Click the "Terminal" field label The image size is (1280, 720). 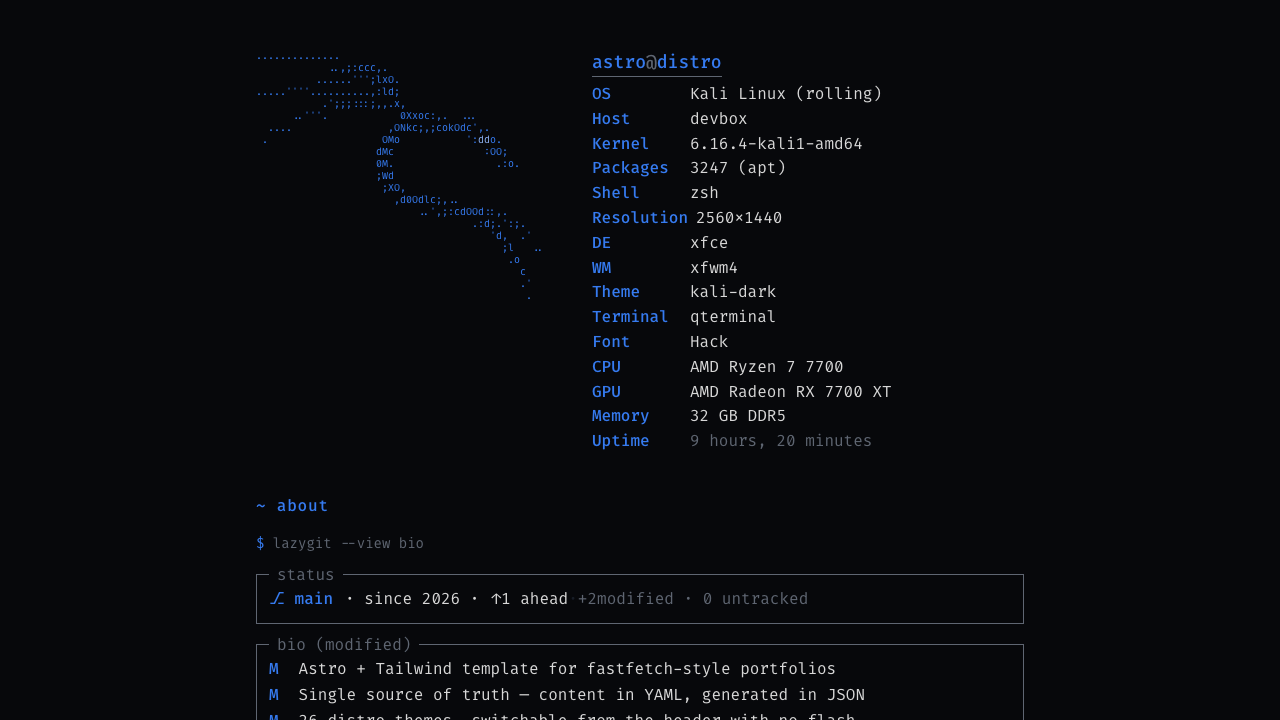tap(630, 317)
